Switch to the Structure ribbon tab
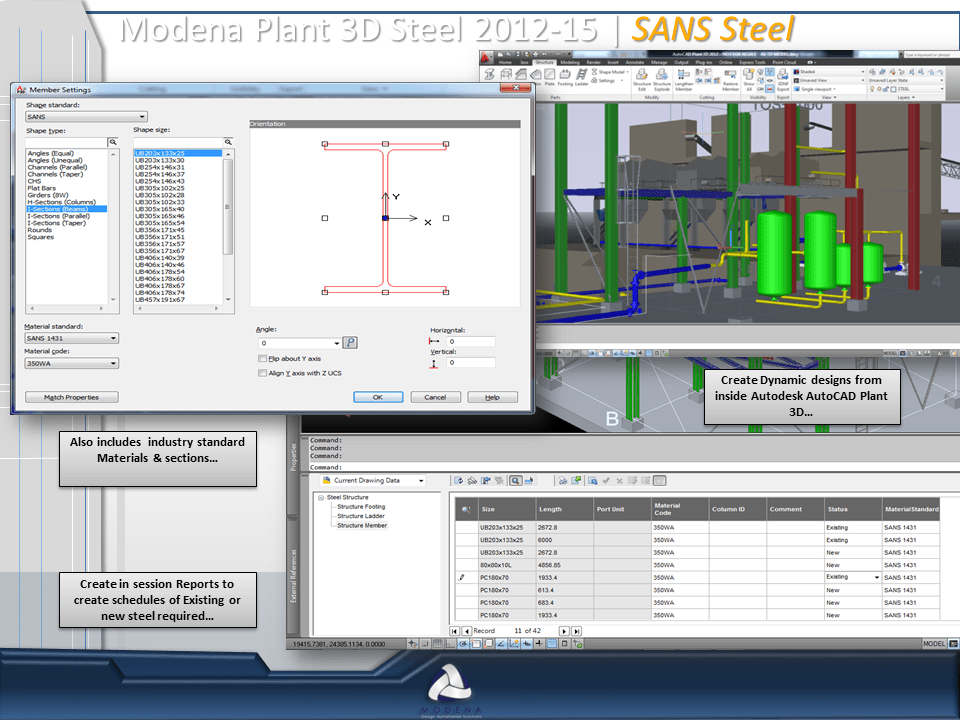 [544, 62]
